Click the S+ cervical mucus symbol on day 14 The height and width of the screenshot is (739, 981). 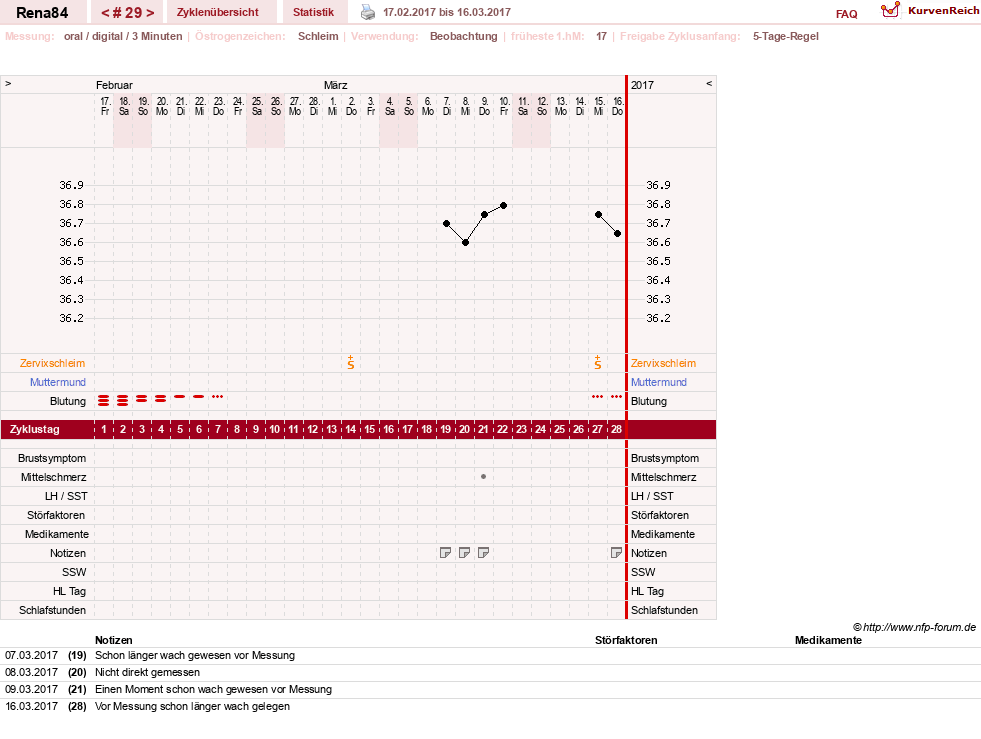351,362
